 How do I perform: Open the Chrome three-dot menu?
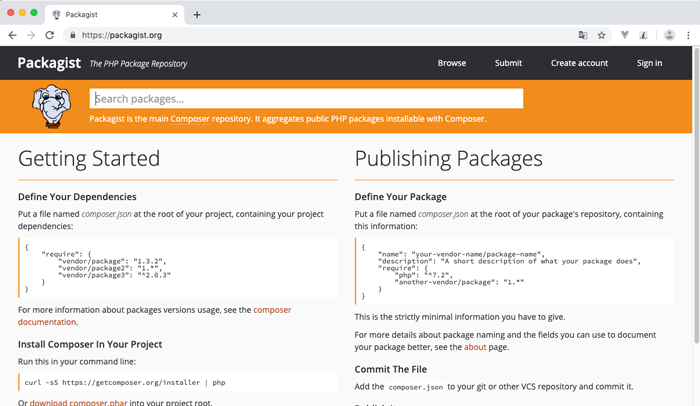(688, 35)
